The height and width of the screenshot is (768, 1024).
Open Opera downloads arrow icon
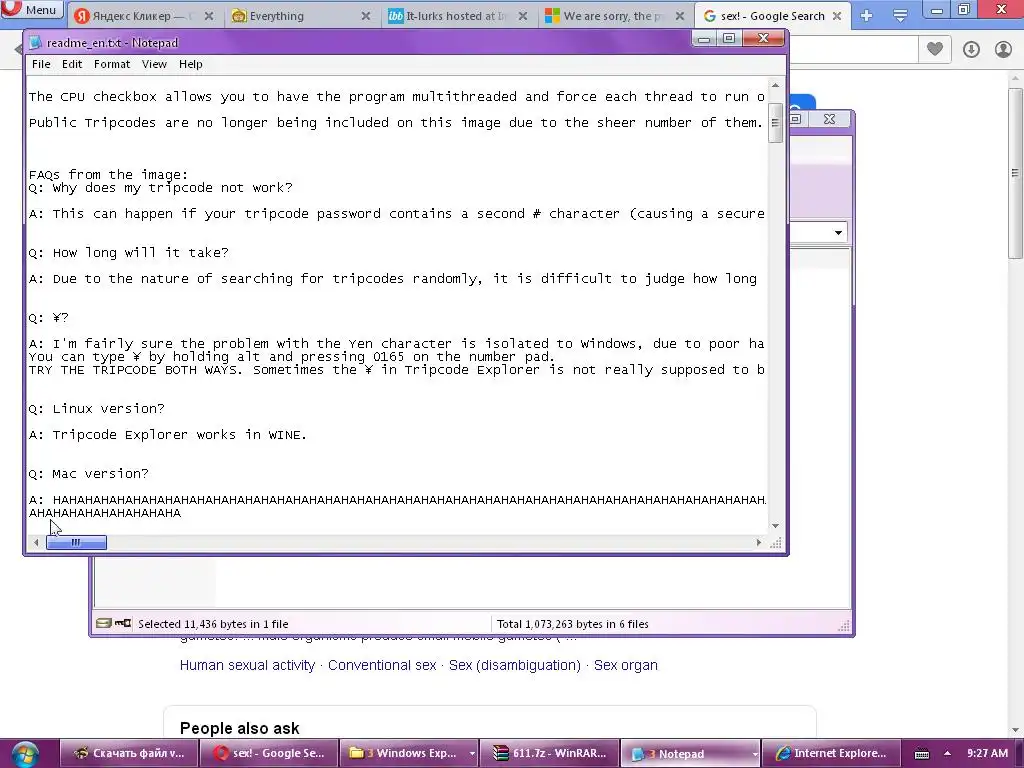coord(971,49)
